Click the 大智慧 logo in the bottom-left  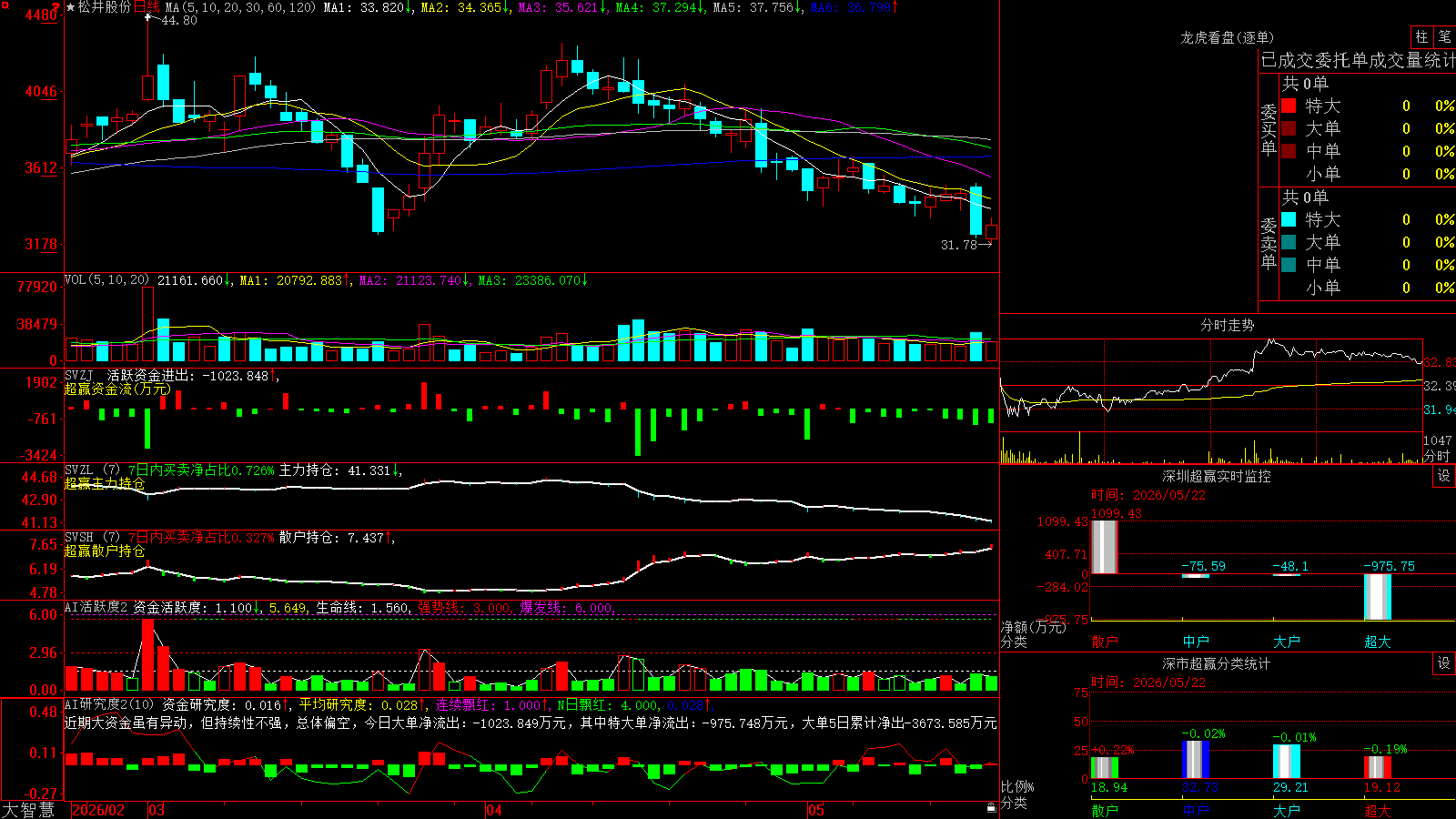(28, 810)
